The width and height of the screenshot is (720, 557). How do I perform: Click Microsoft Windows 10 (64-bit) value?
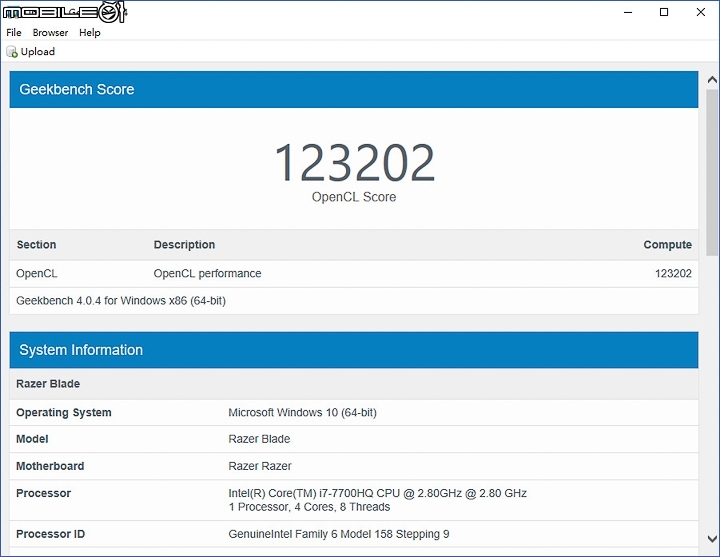[x=303, y=412]
